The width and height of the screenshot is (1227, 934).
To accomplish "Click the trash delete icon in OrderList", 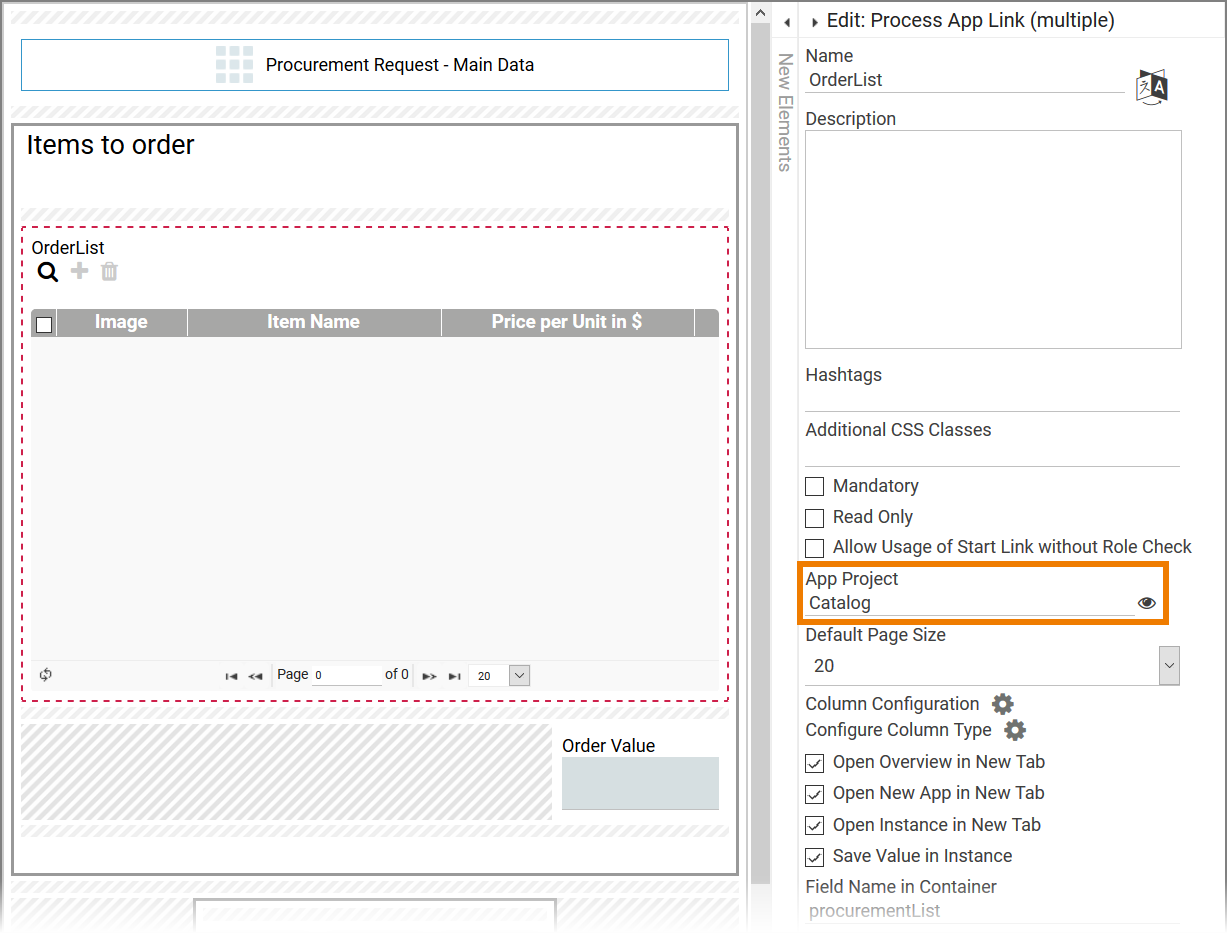I will tap(109, 271).
